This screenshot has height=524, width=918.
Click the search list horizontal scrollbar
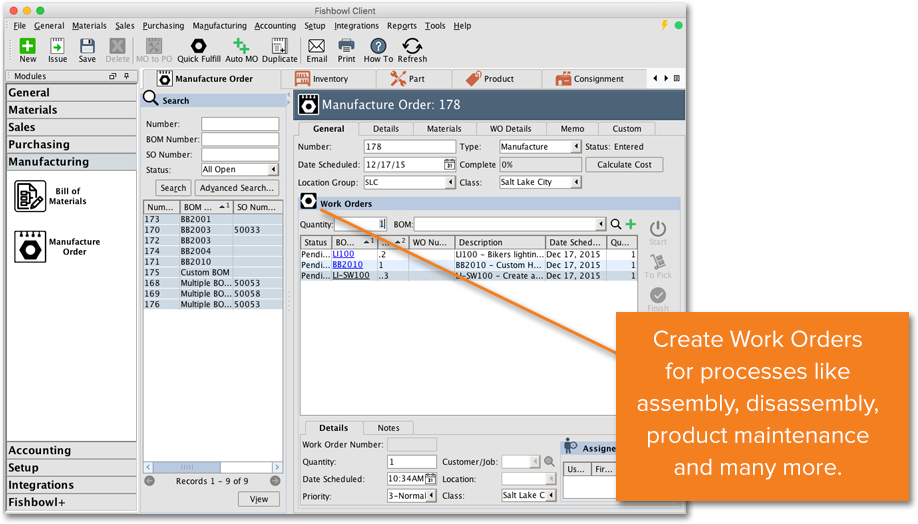click(213, 467)
